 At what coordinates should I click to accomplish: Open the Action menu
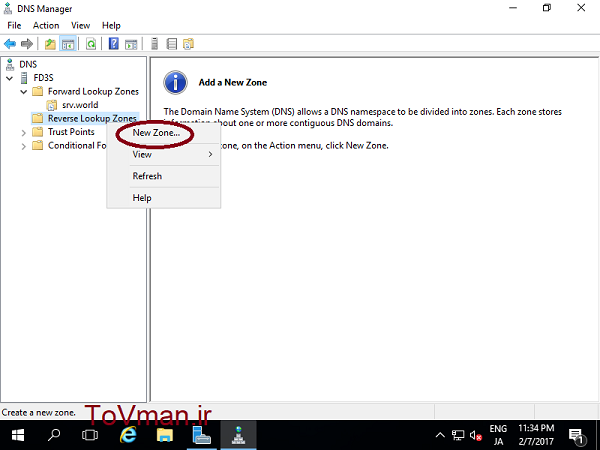pyautogui.click(x=46, y=26)
